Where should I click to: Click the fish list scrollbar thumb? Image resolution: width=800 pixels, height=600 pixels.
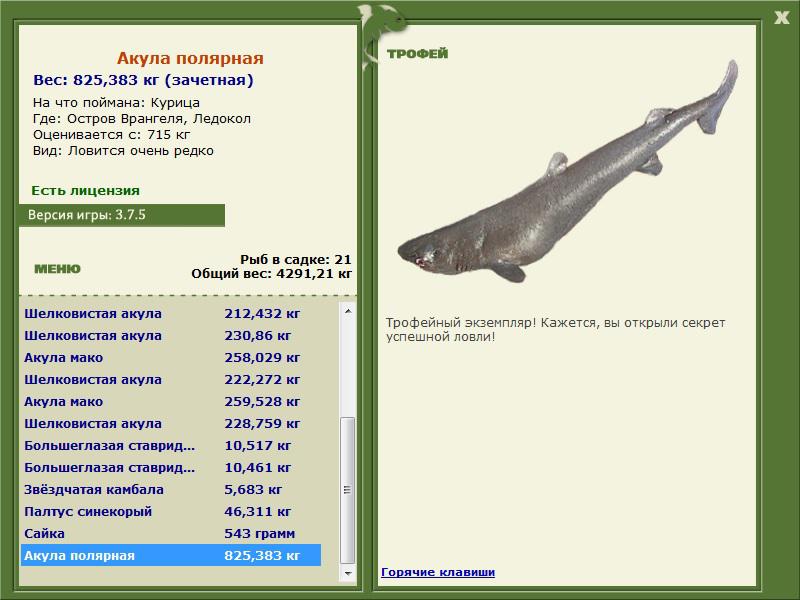pos(348,490)
